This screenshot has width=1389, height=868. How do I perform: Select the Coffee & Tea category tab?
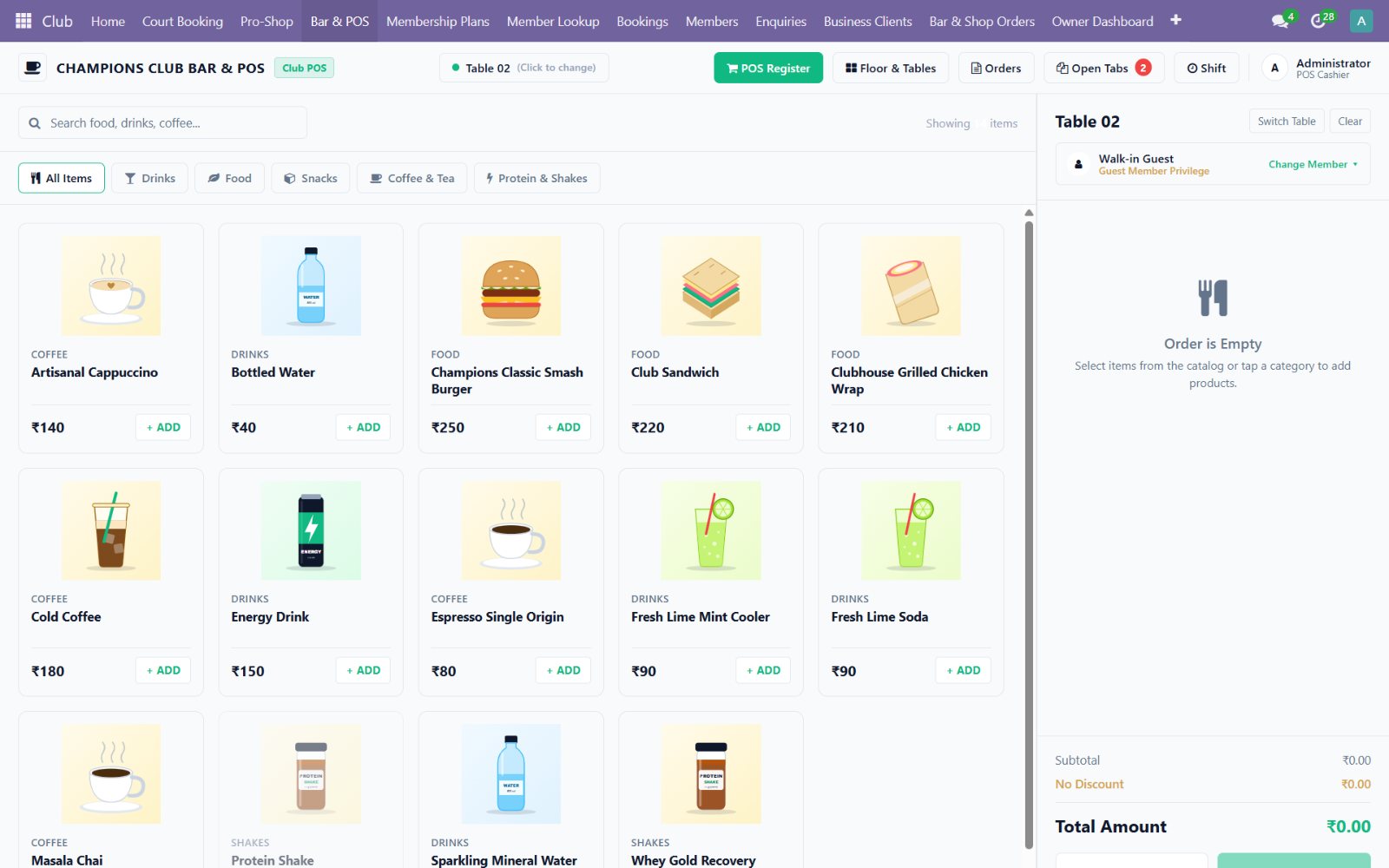(412, 178)
